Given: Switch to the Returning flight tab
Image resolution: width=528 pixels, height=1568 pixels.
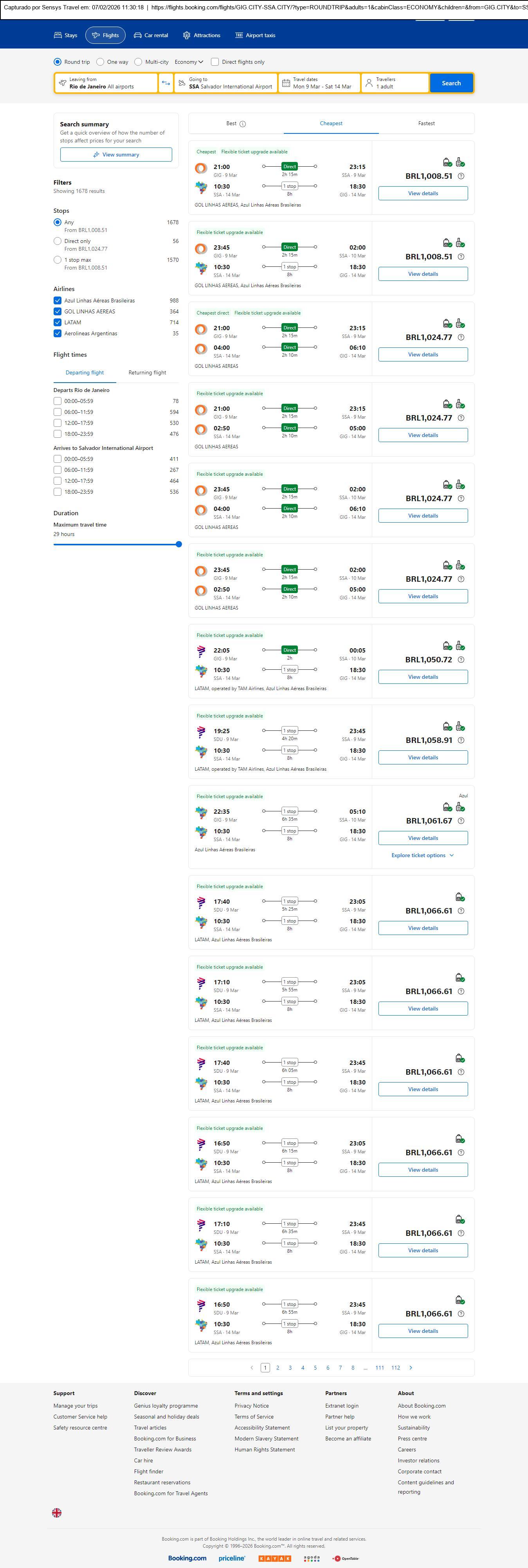Looking at the screenshot, I should point(147,372).
